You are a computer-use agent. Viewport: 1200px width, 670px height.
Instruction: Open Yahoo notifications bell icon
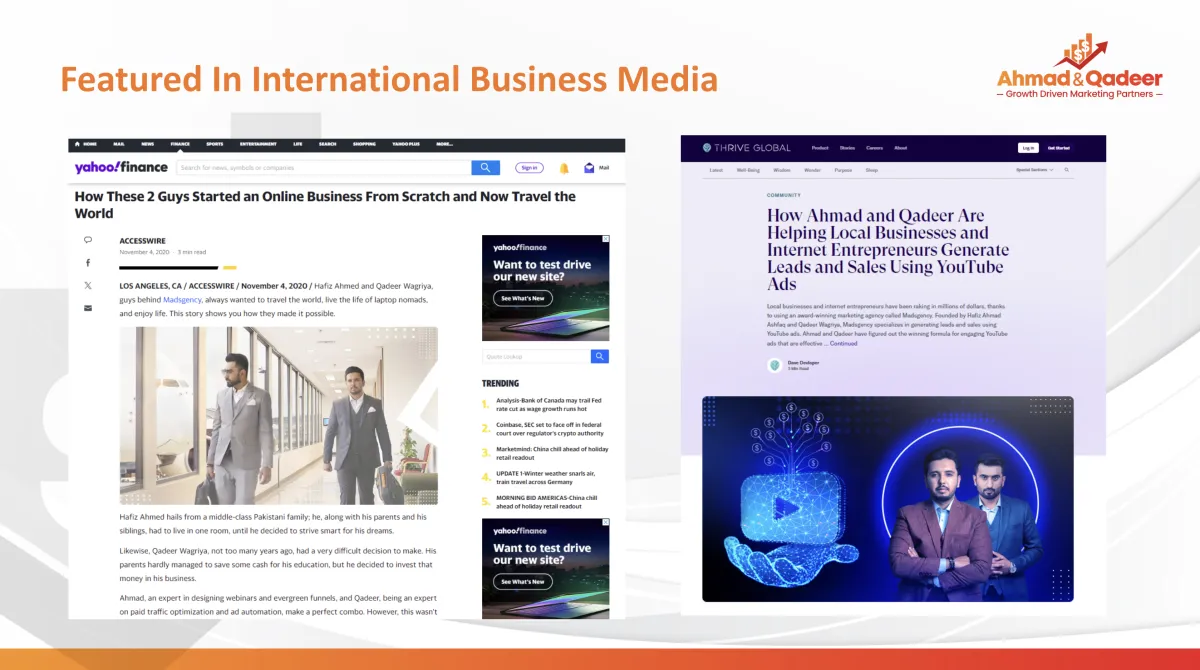[x=564, y=168]
